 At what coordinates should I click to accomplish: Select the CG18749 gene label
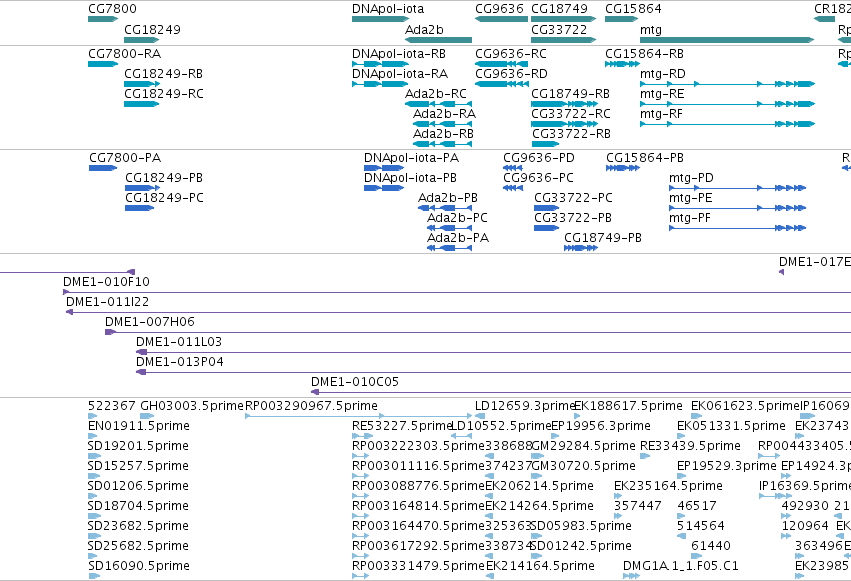[559, 9]
